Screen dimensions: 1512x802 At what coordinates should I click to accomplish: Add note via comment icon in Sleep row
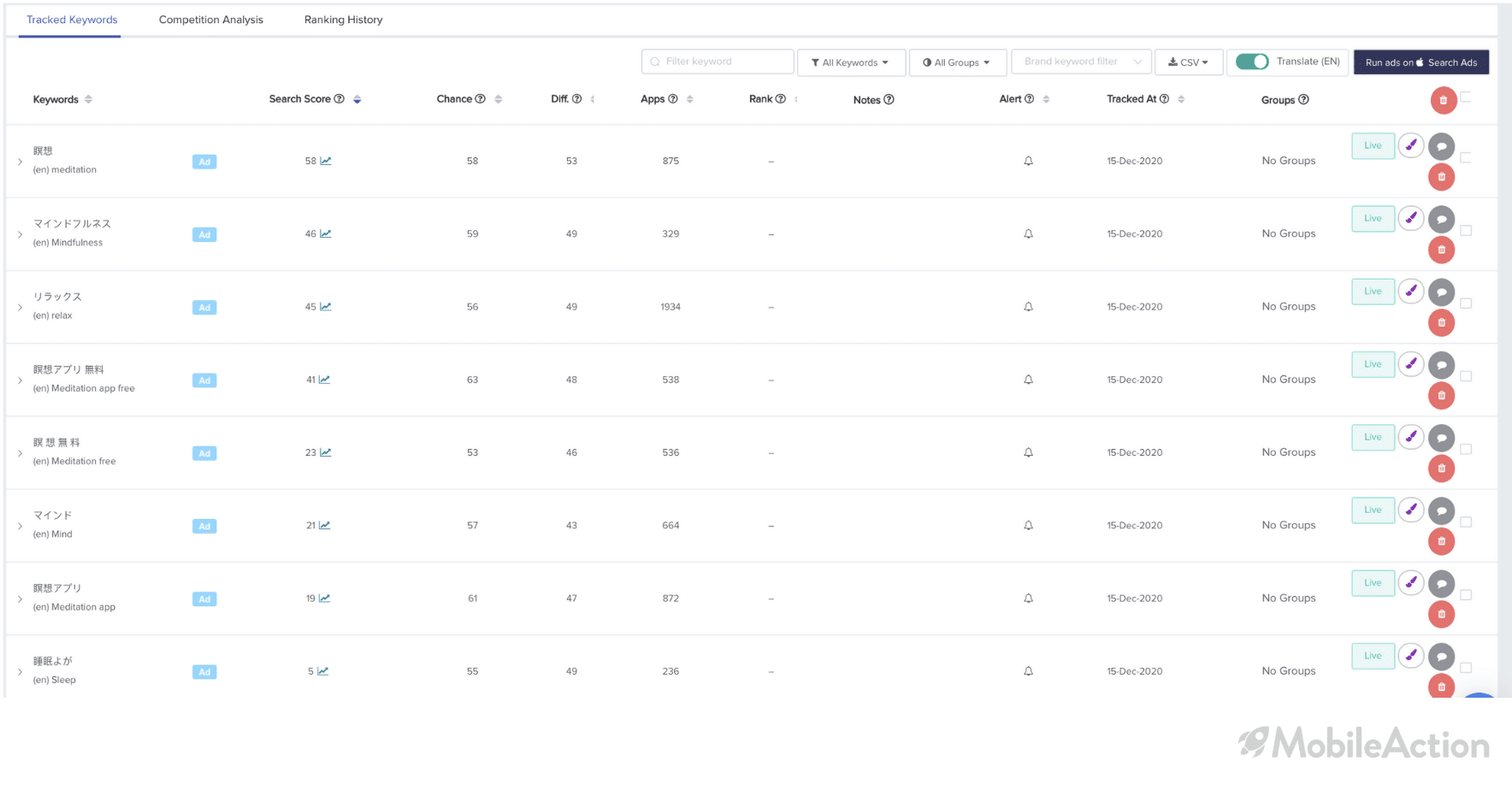[1442, 656]
